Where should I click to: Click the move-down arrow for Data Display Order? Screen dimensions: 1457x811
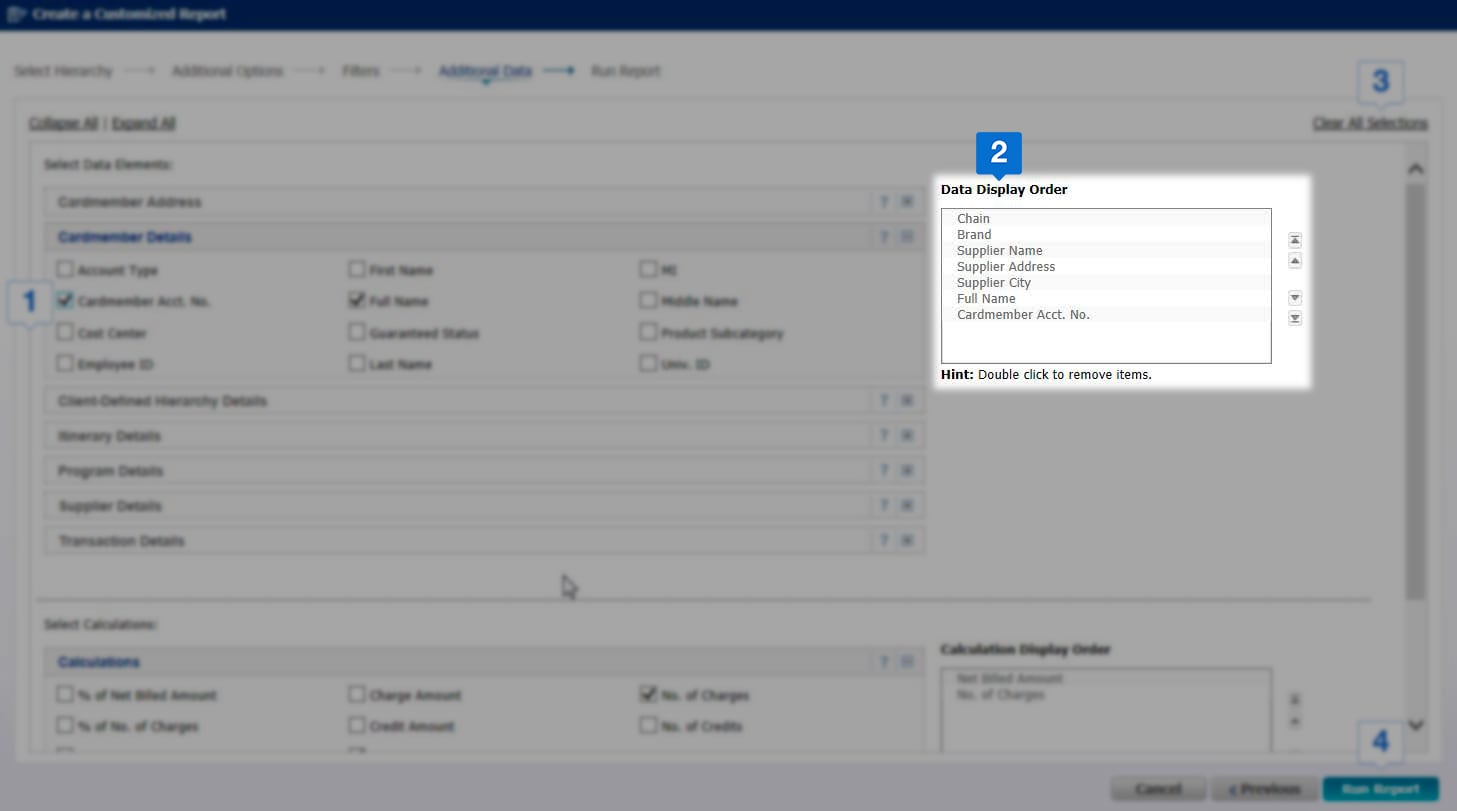point(1294,297)
